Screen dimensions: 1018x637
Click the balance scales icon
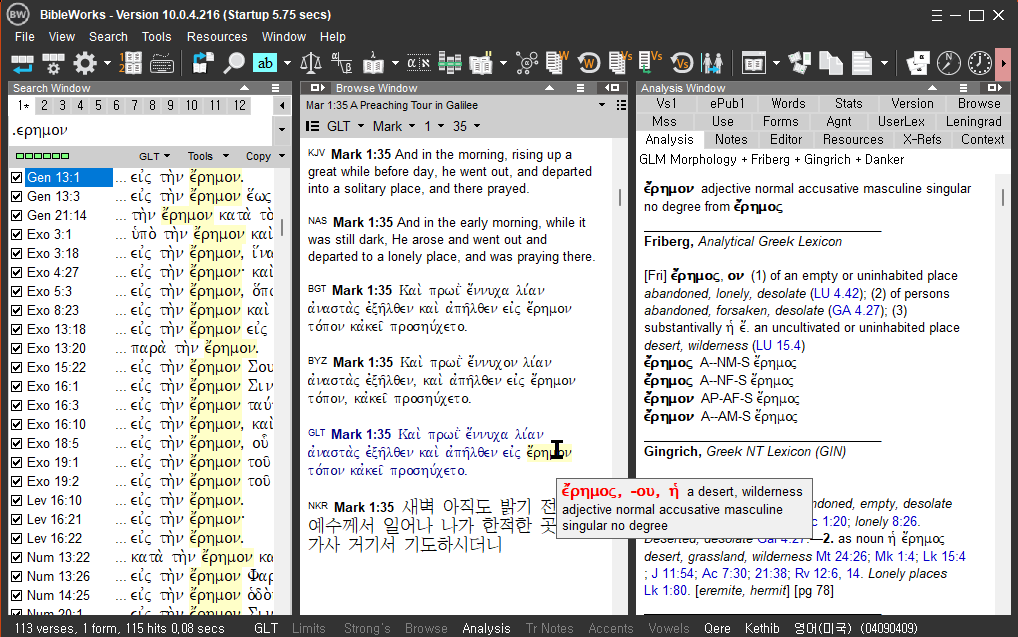[311, 63]
